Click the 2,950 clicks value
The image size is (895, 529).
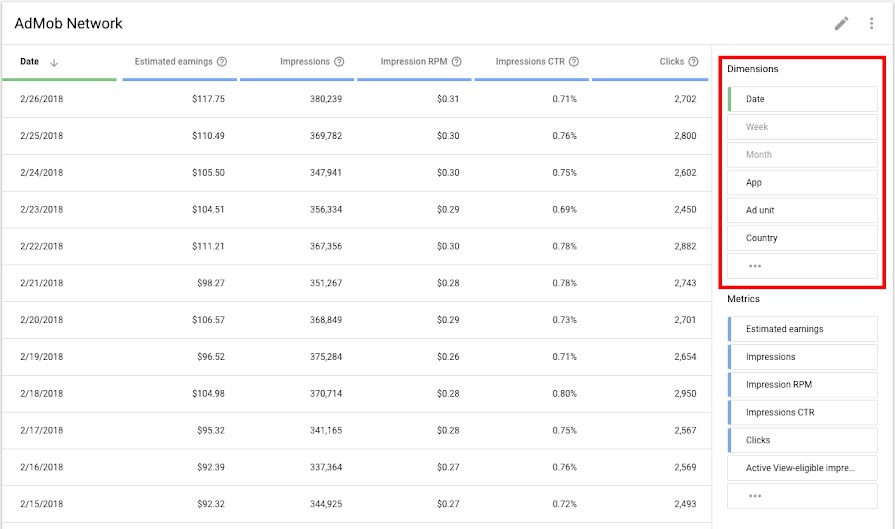[x=685, y=393]
